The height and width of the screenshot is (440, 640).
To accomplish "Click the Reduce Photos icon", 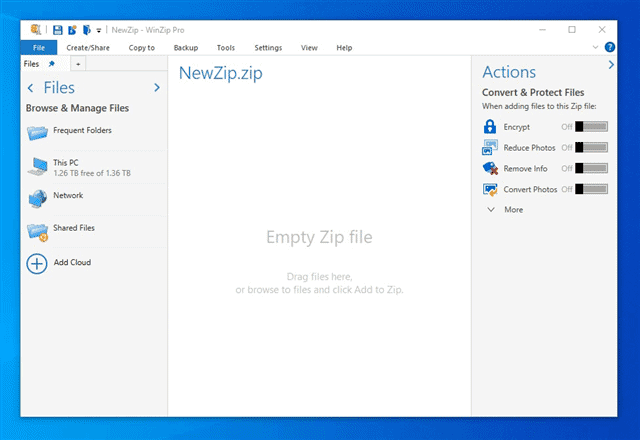I will coord(490,147).
